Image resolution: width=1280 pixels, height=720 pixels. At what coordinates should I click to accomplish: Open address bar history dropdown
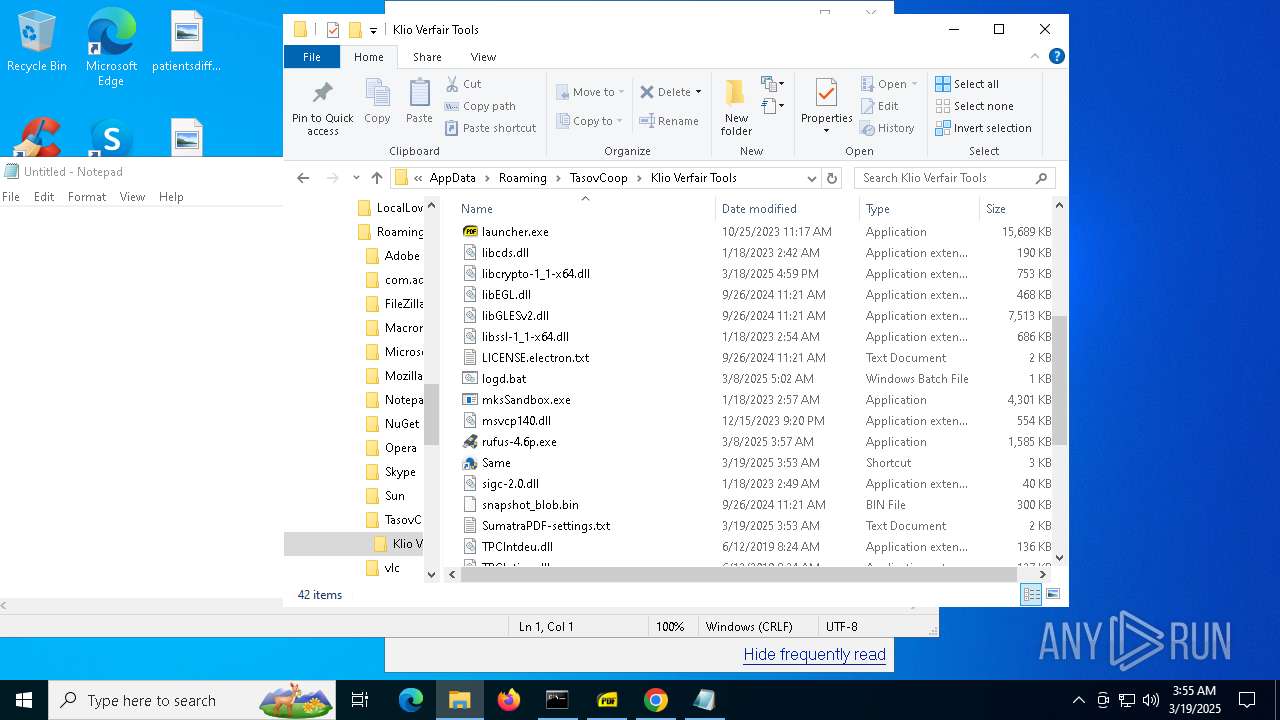click(812, 178)
